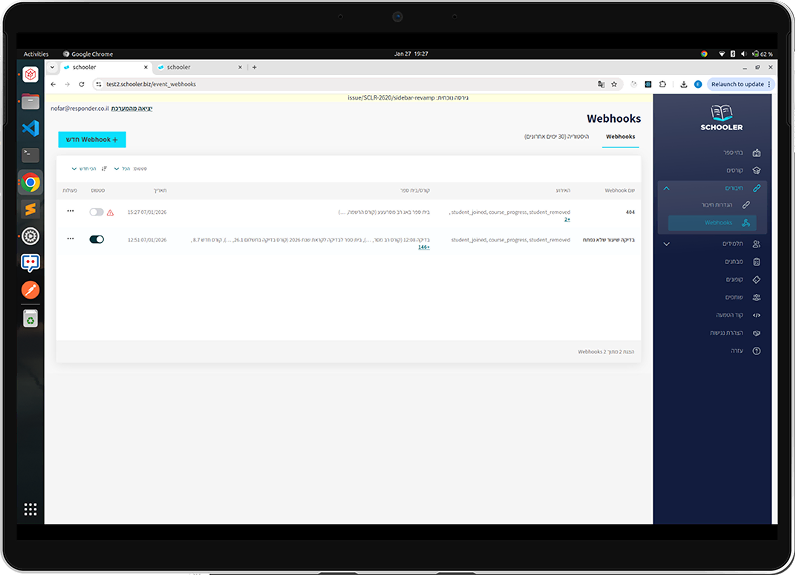The height and width of the screenshot is (575, 795).
Task: Open the courses (קורסים) graduation cap item
Action: (743, 170)
